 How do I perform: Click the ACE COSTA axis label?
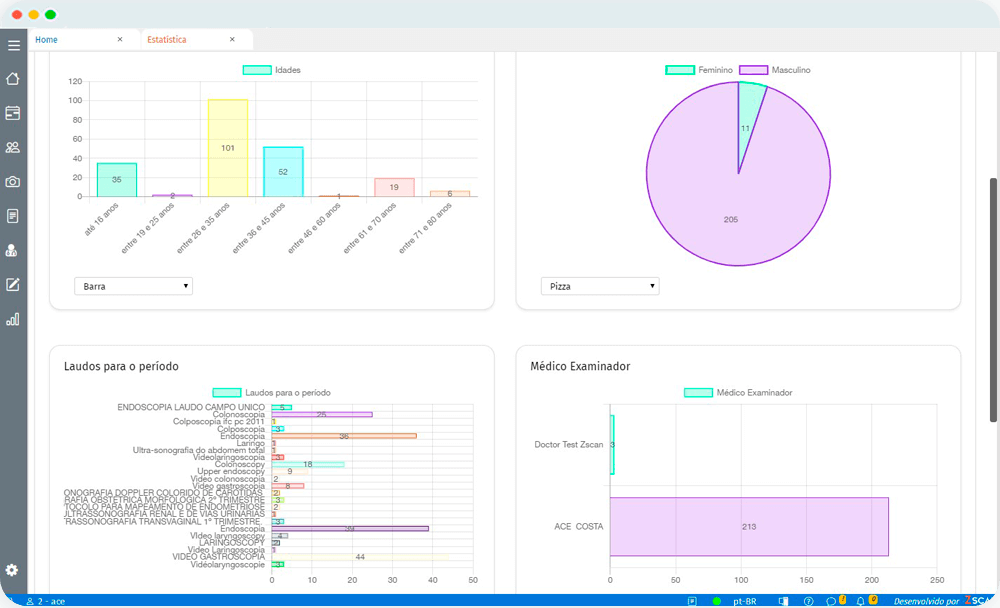point(578,526)
